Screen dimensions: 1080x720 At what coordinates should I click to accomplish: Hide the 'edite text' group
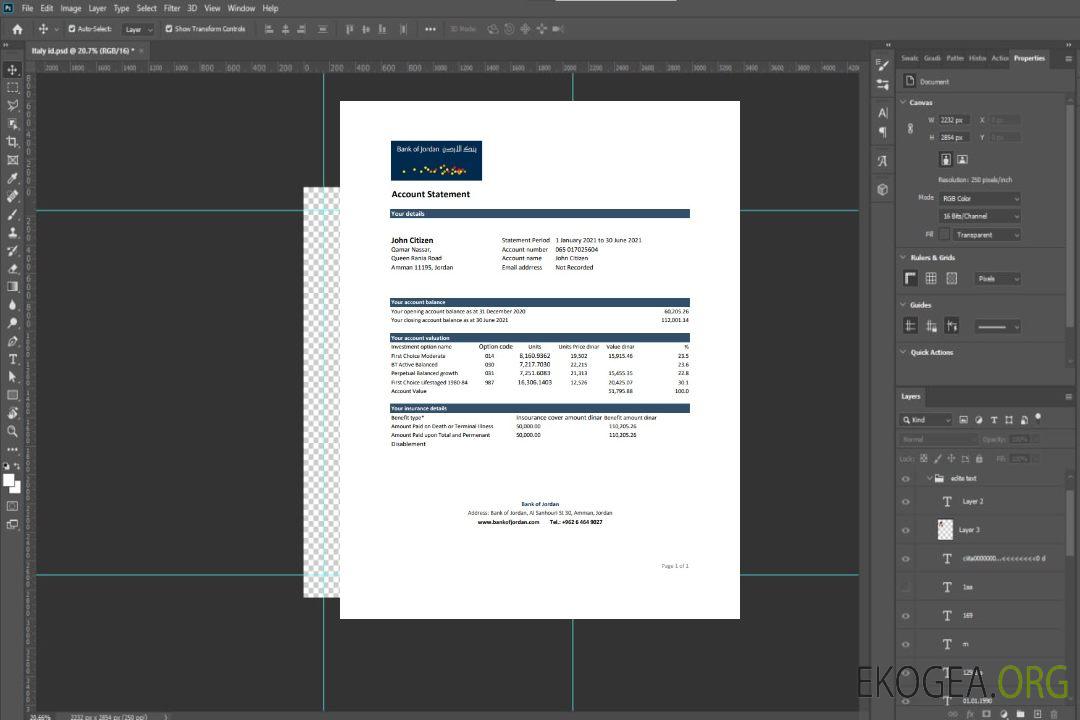click(x=906, y=478)
